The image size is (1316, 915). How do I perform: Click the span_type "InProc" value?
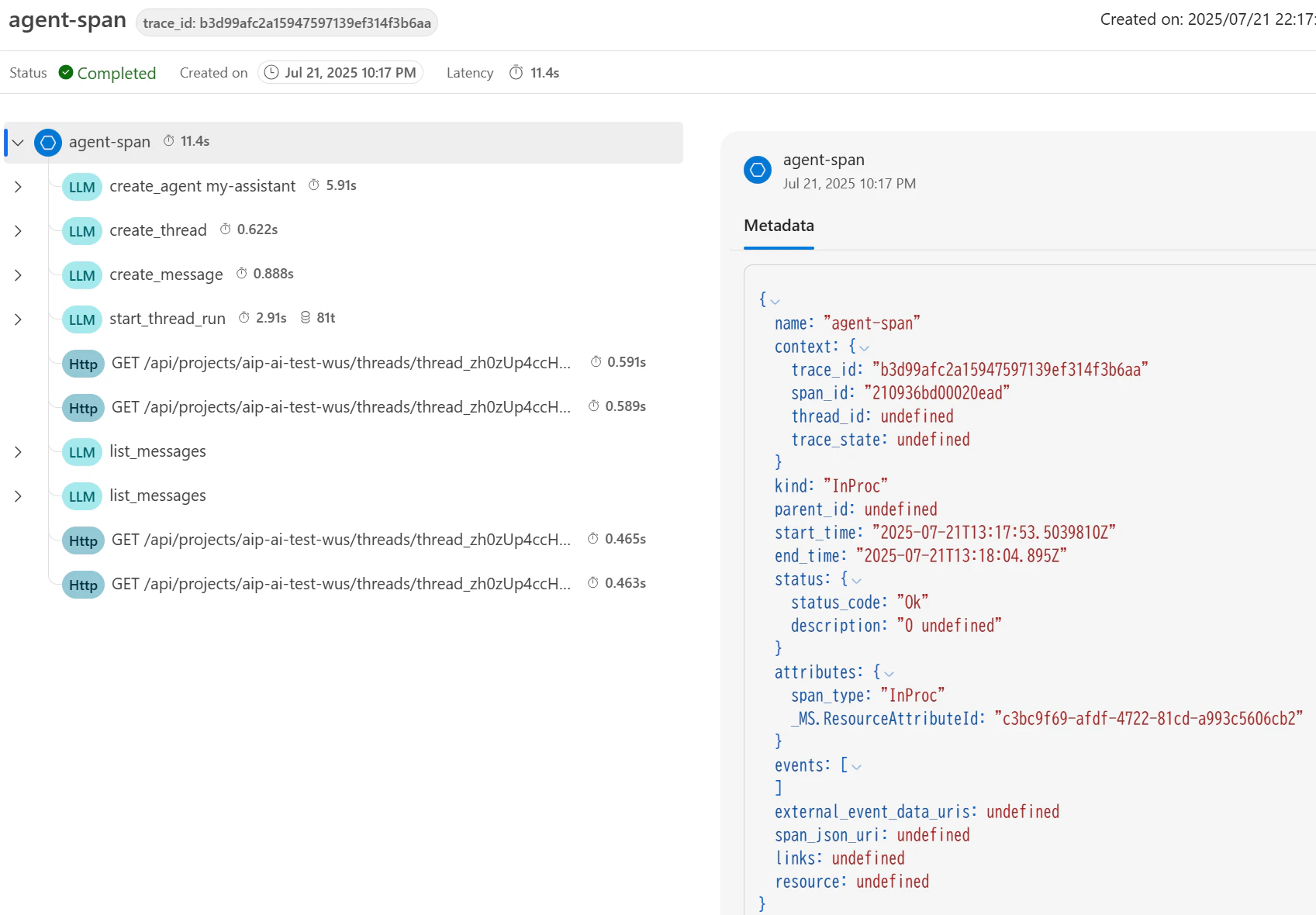[913, 696]
